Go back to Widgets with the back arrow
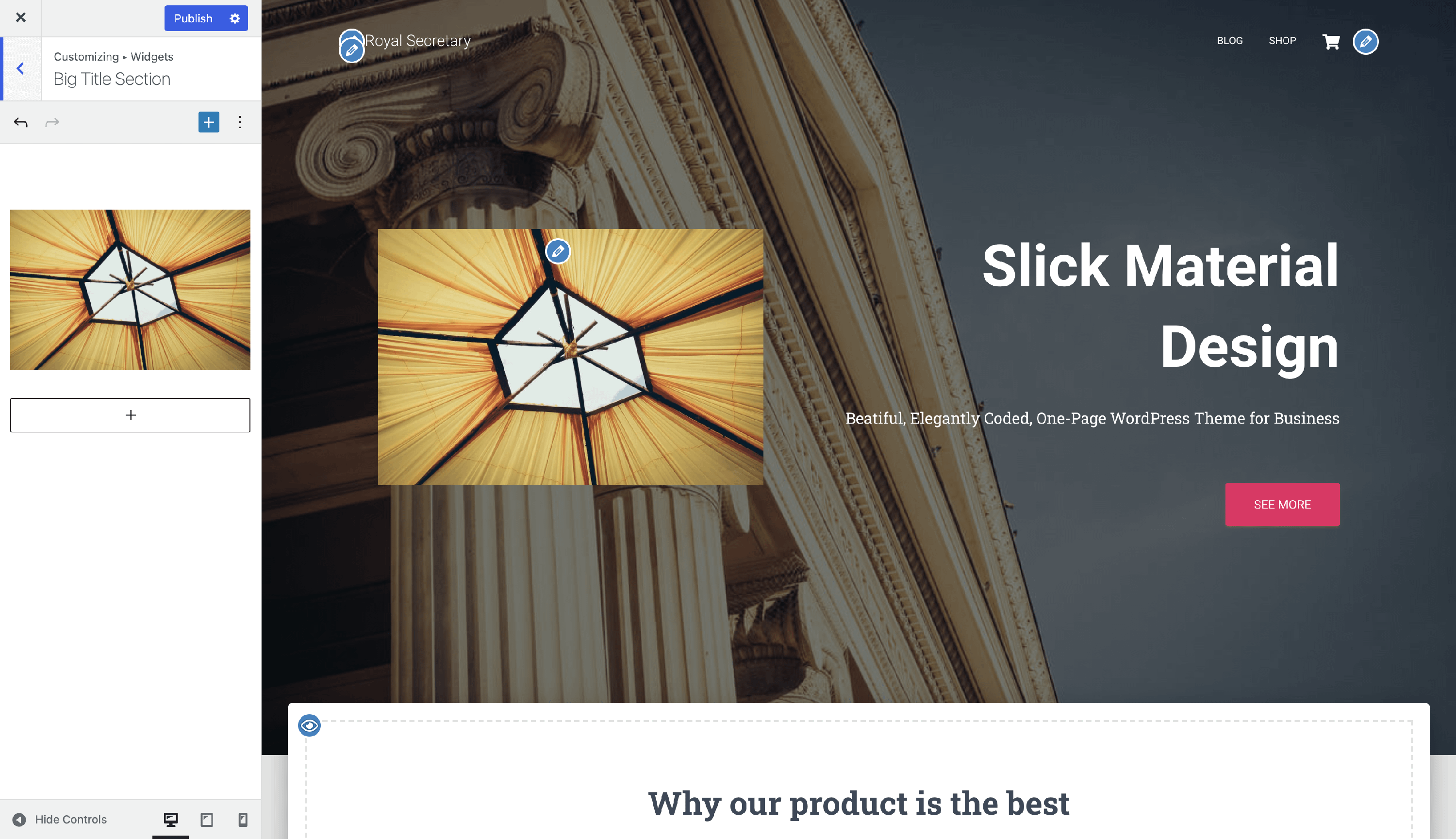The height and width of the screenshot is (839, 1456). [x=21, y=68]
